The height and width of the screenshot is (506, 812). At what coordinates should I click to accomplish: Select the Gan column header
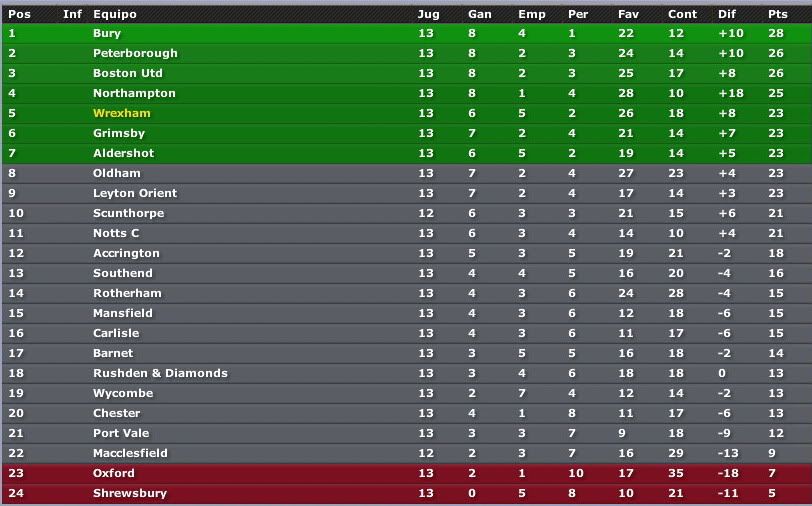point(480,15)
